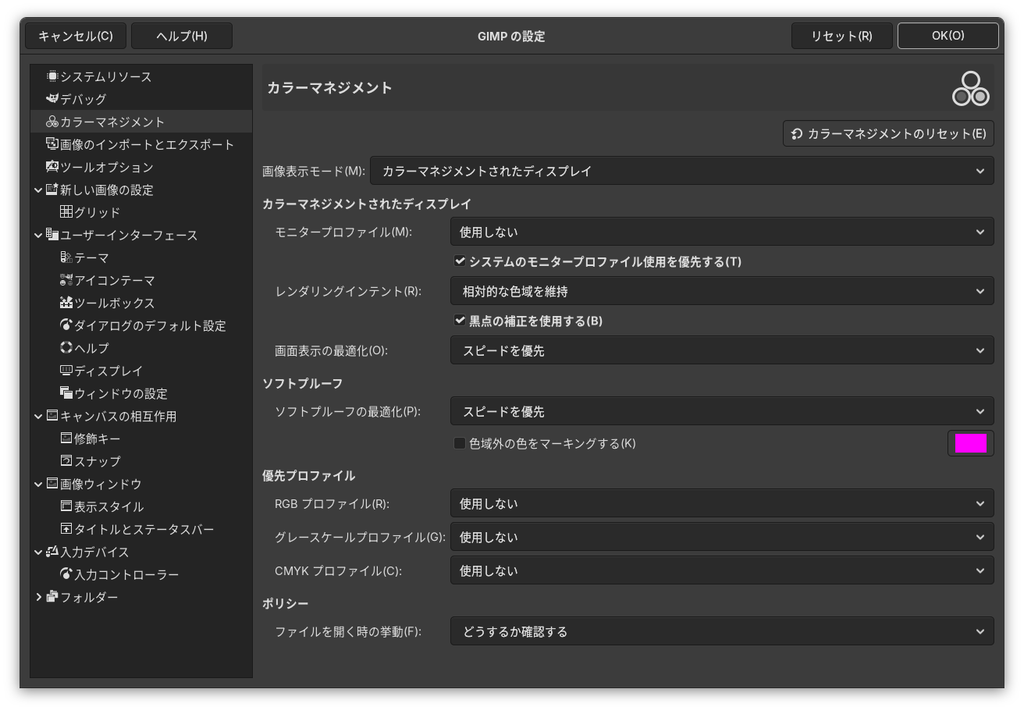The image size is (1024, 710).
Task: Open the magenta out-of-gamut color swatch
Action: pyautogui.click(x=970, y=444)
